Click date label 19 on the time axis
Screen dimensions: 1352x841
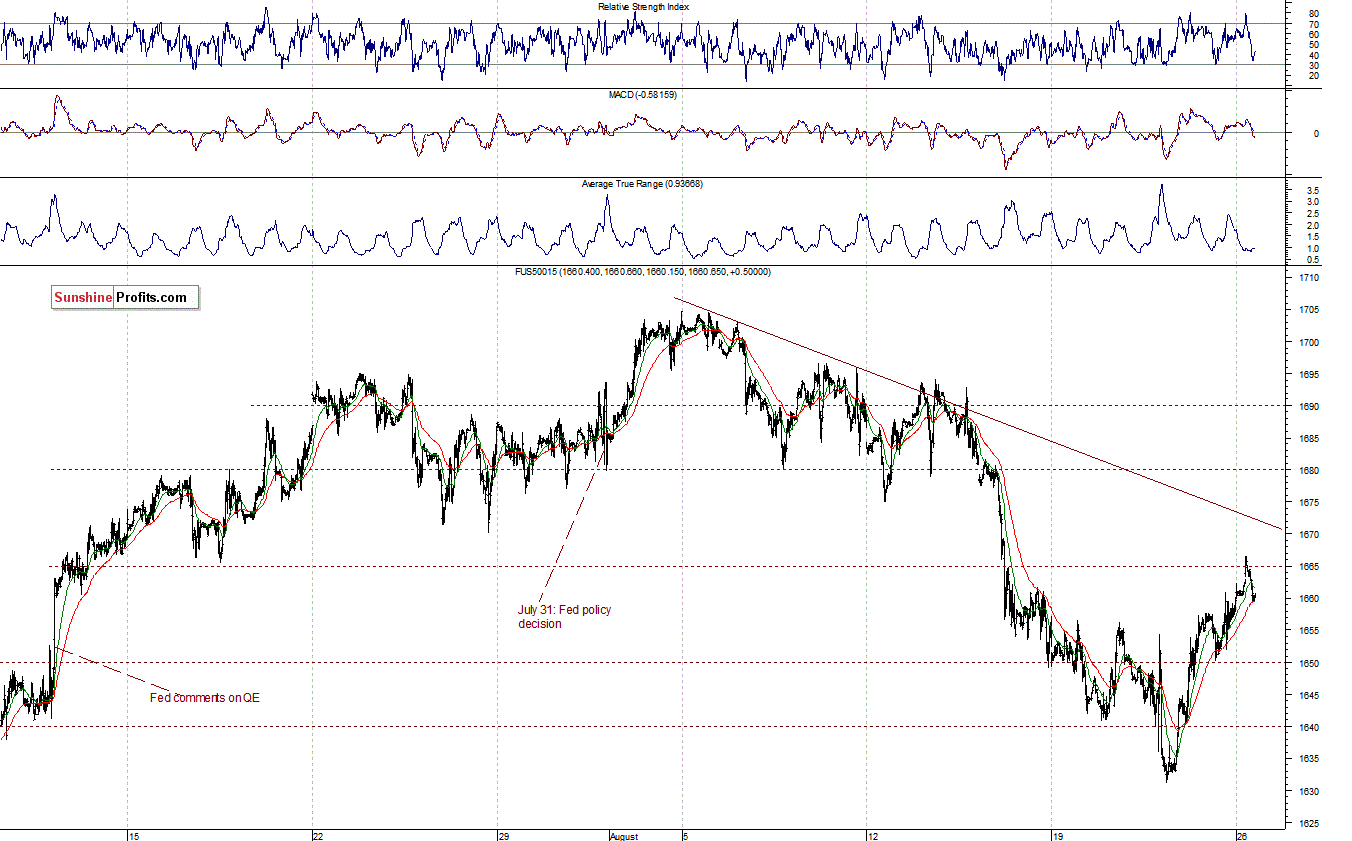click(1058, 835)
